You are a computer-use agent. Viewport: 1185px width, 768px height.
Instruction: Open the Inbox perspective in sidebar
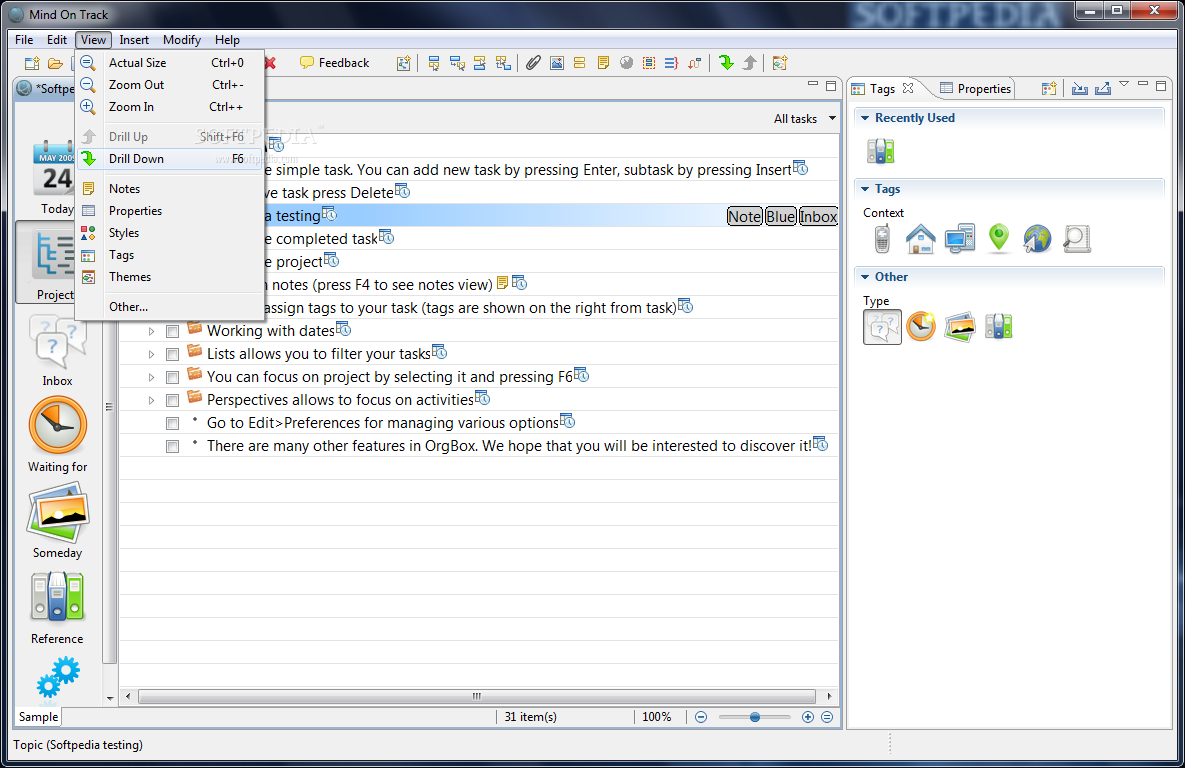[57, 351]
